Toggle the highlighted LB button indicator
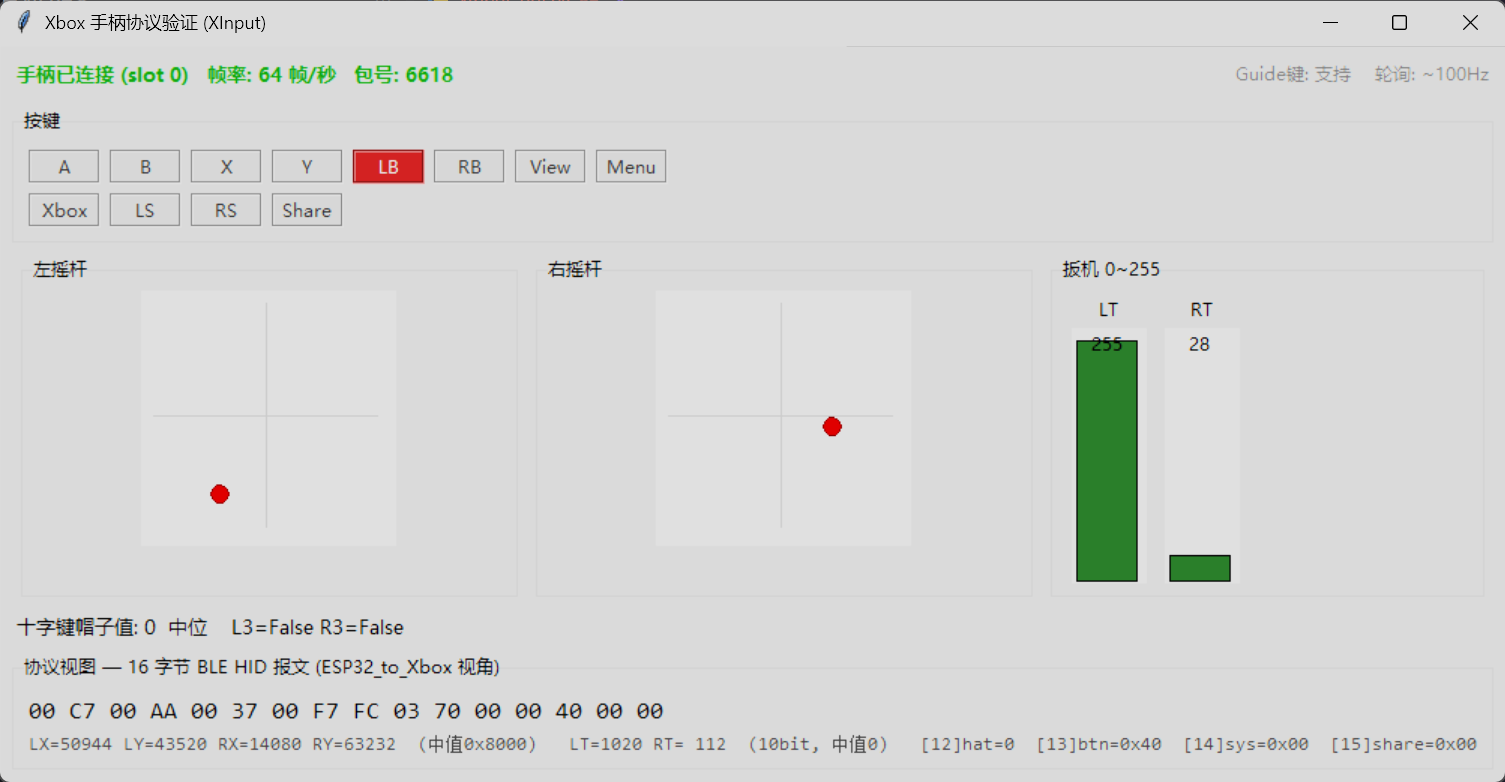 388,167
